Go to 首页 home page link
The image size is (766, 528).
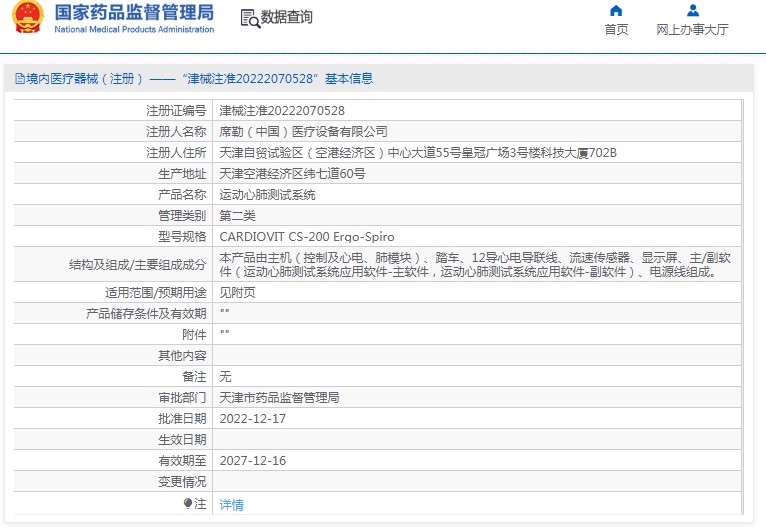tap(617, 30)
